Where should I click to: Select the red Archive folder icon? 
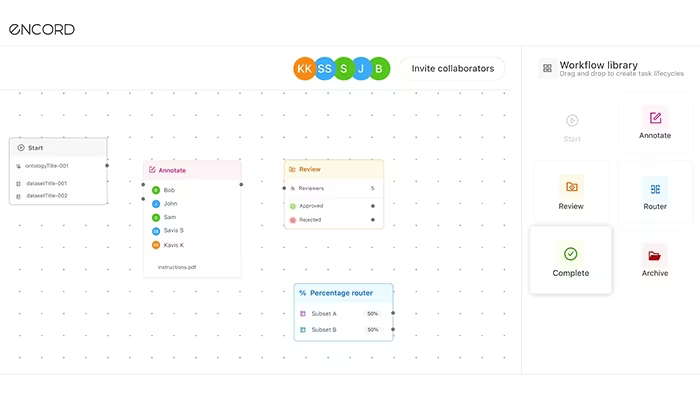pyautogui.click(x=654, y=256)
